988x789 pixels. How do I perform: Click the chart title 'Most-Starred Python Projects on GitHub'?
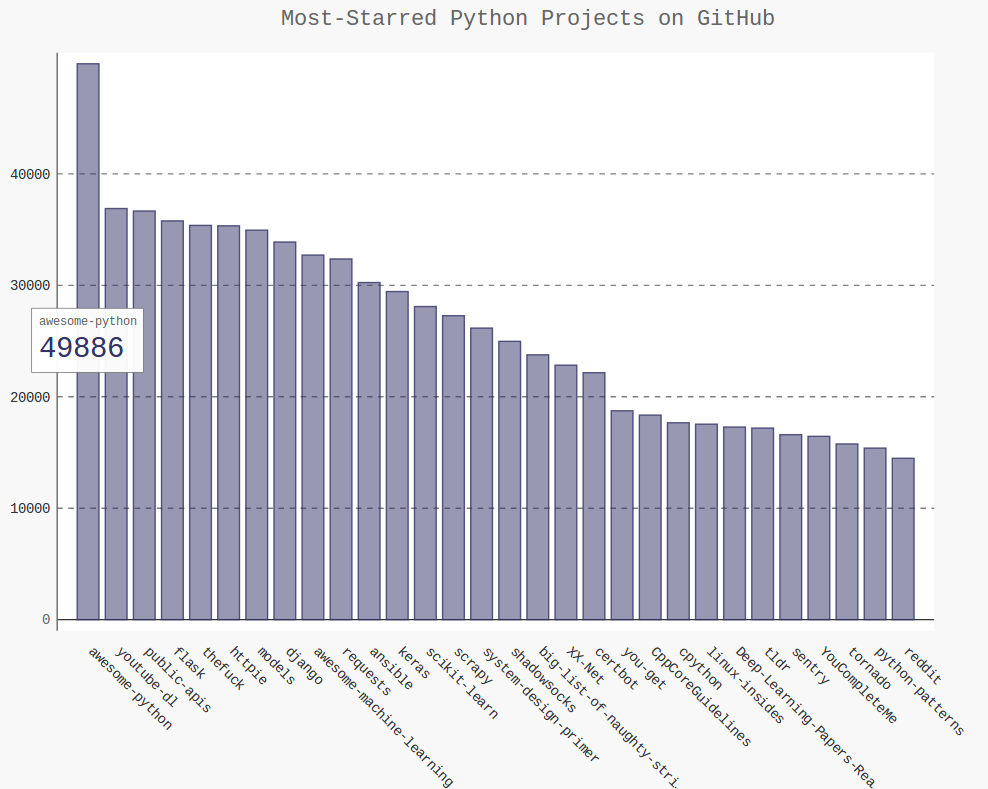pyautogui.click(x=527, y=18)
